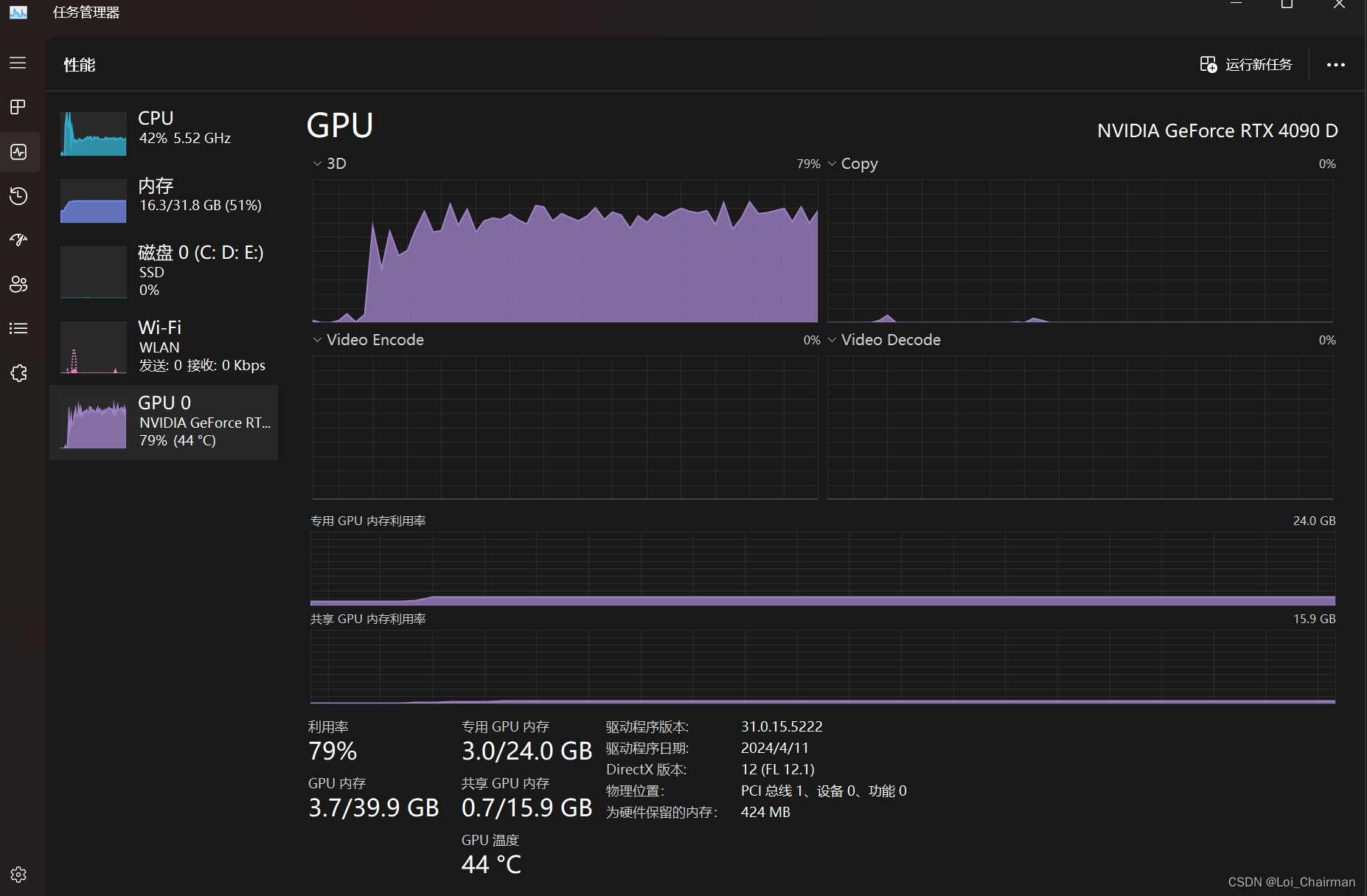Click the 79% utilization value
The height and width of the screenshot is (896, 1367).
(333, 751)
